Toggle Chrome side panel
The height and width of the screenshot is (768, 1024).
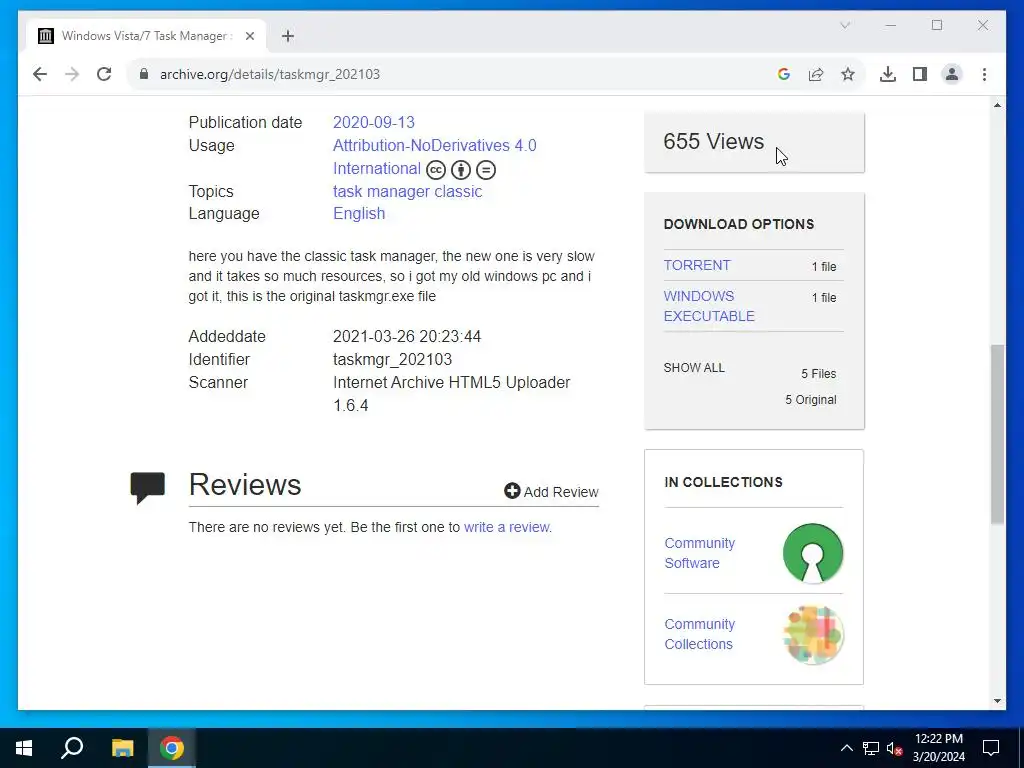coord(920,74)
